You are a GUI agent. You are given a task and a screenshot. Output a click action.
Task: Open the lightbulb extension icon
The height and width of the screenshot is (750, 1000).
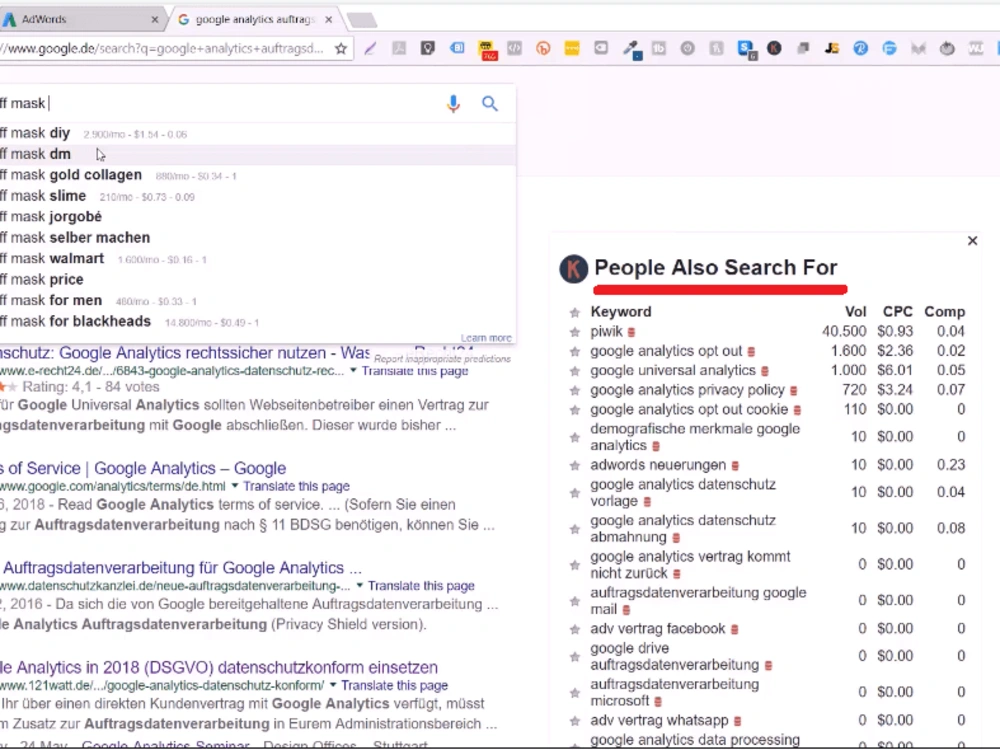(x=428, y=48)
